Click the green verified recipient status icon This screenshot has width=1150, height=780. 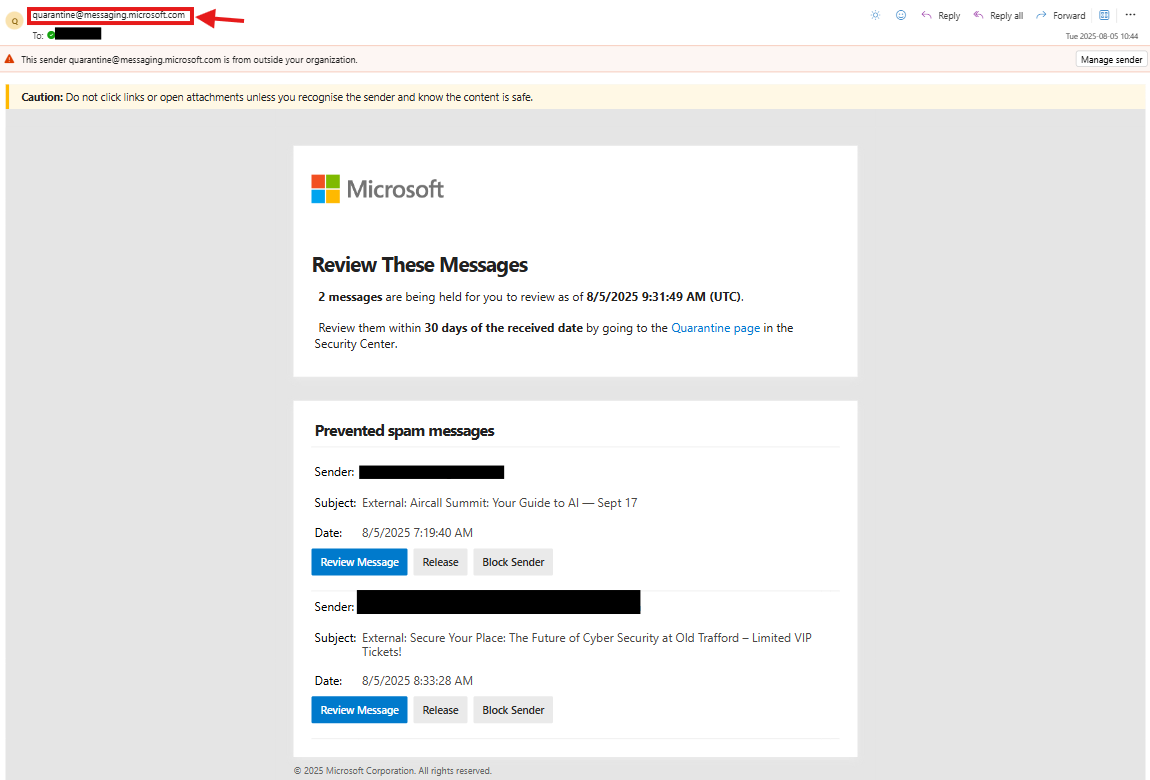tap(51, 34)
